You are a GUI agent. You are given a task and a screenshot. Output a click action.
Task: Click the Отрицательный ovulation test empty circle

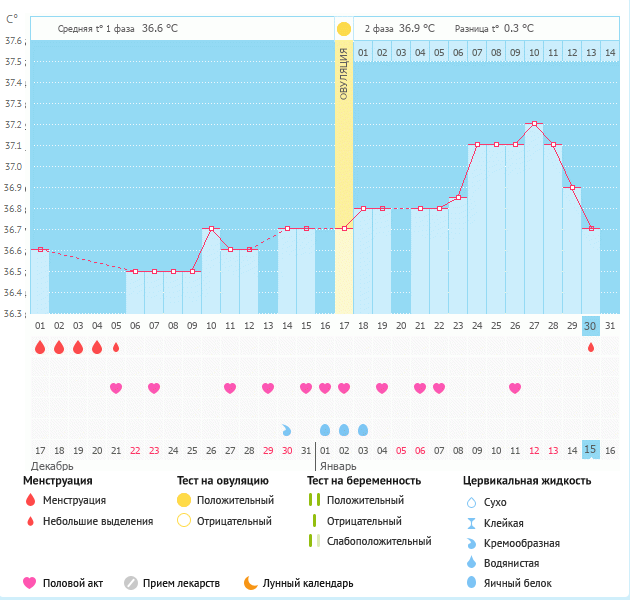(183, 521)
